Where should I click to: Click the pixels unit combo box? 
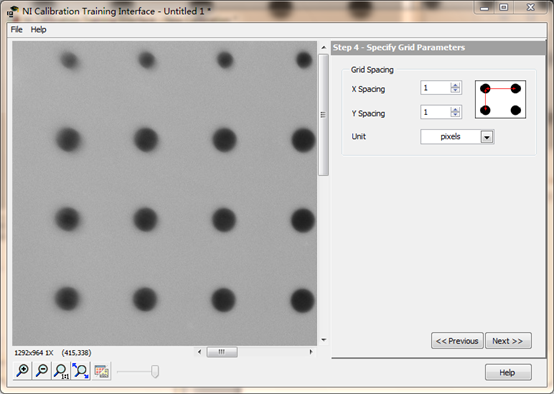coord(457,137)
